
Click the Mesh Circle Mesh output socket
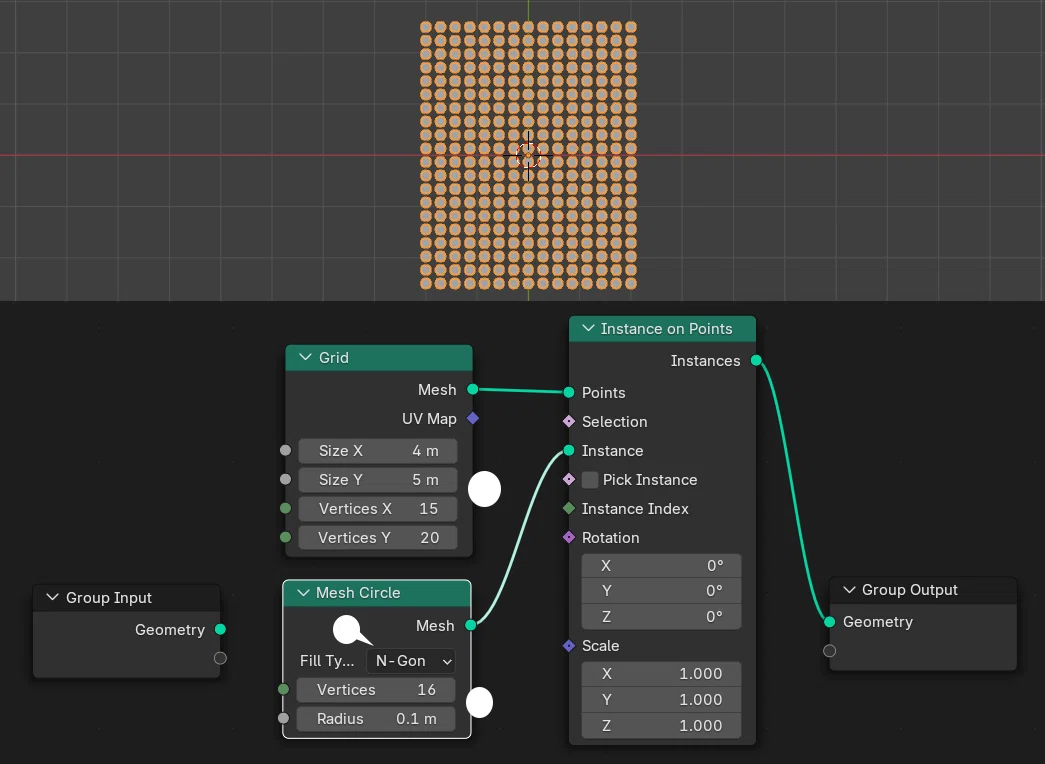tap(471, 625)
